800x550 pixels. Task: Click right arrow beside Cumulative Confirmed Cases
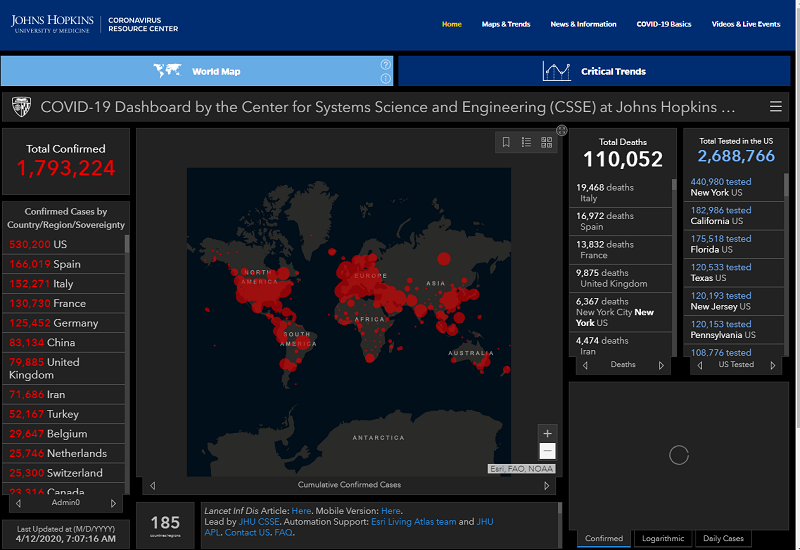point(547,486)
